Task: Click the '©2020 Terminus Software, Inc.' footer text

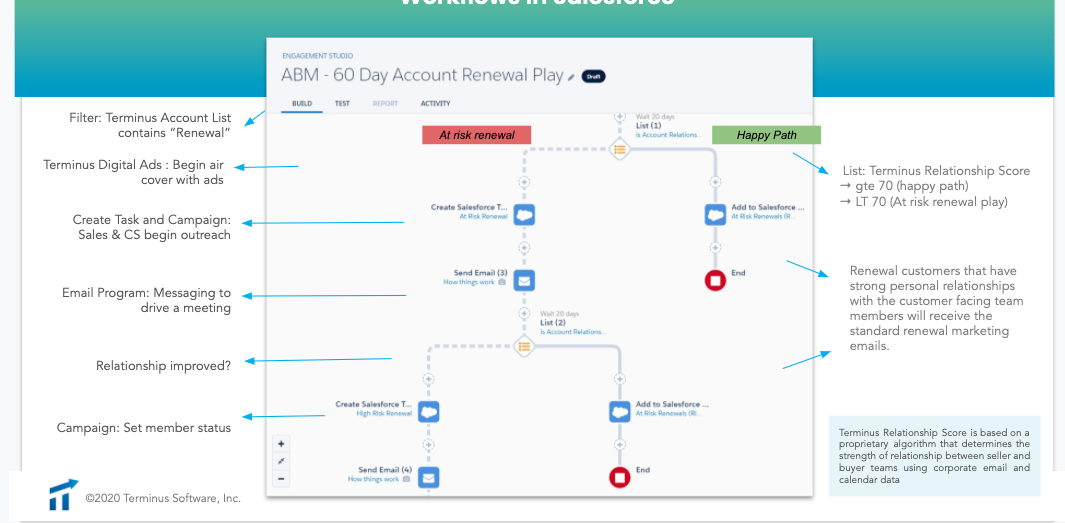Action: click(162, 498)
